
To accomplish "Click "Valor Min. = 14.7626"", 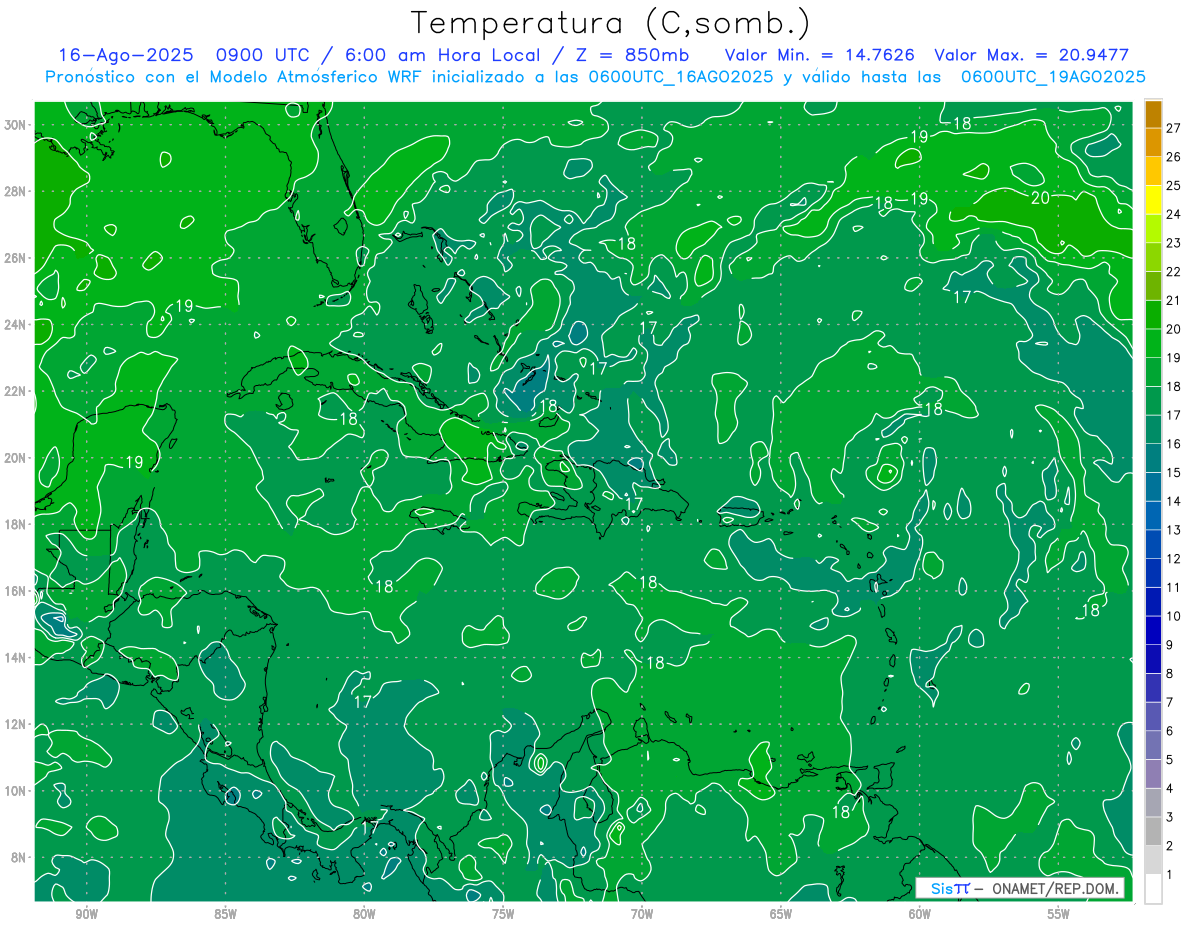I will pos(819,55).
